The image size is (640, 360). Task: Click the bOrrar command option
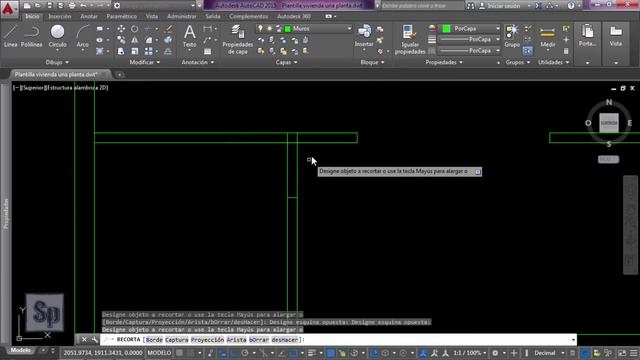pos(259,340)
